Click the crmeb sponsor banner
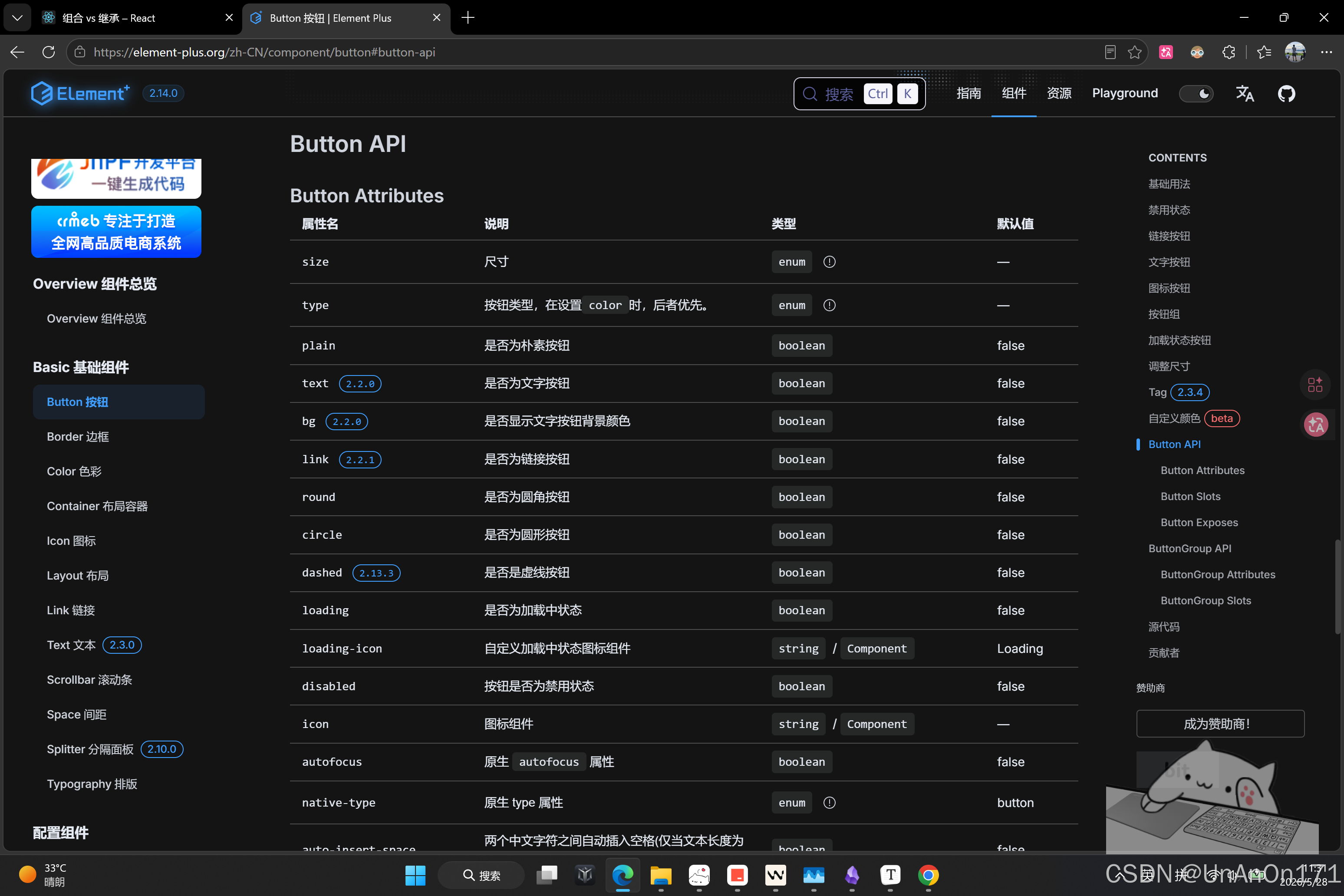Image resolution: width=1344 pixels, height=896 pixels. 116,231
